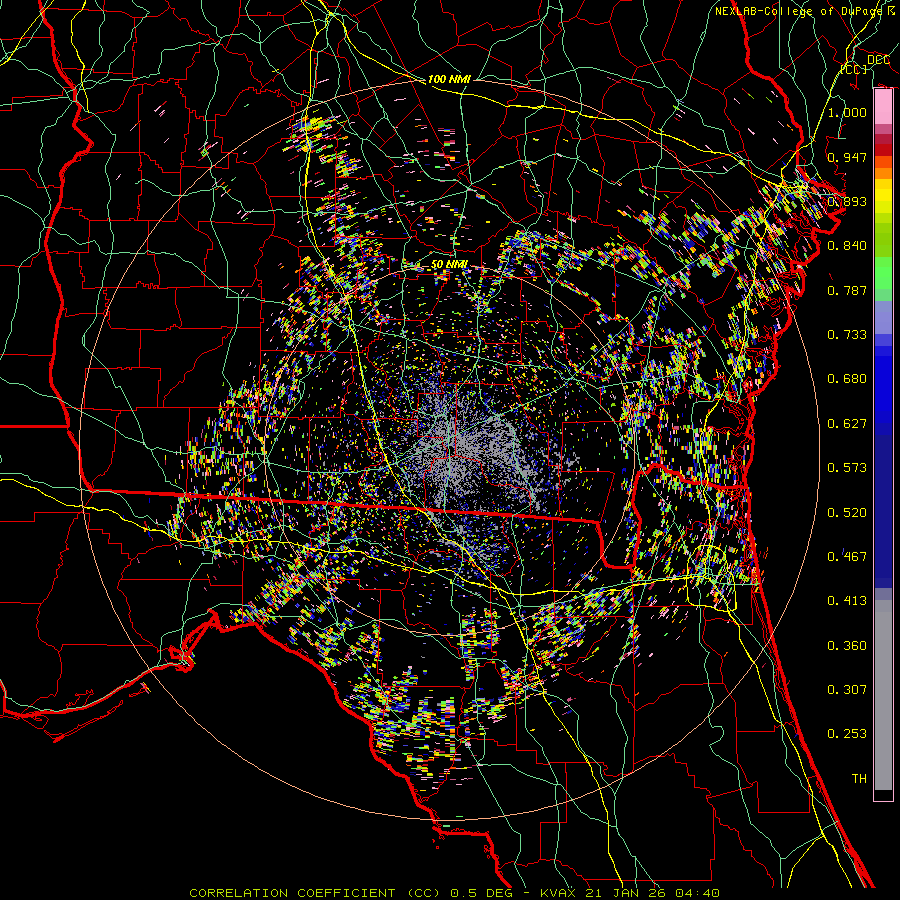Click the 0.360 scale value
Viewport: 900px width, 900px height.
847,646
